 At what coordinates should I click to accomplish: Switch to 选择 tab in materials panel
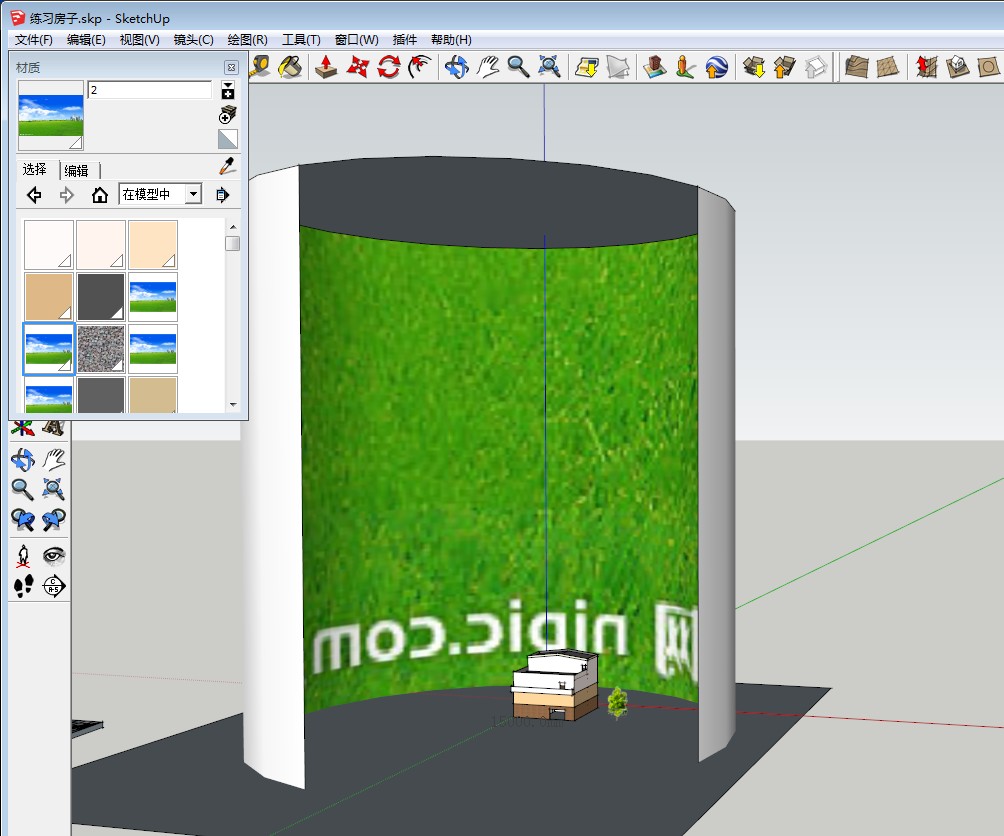(35, 170)
